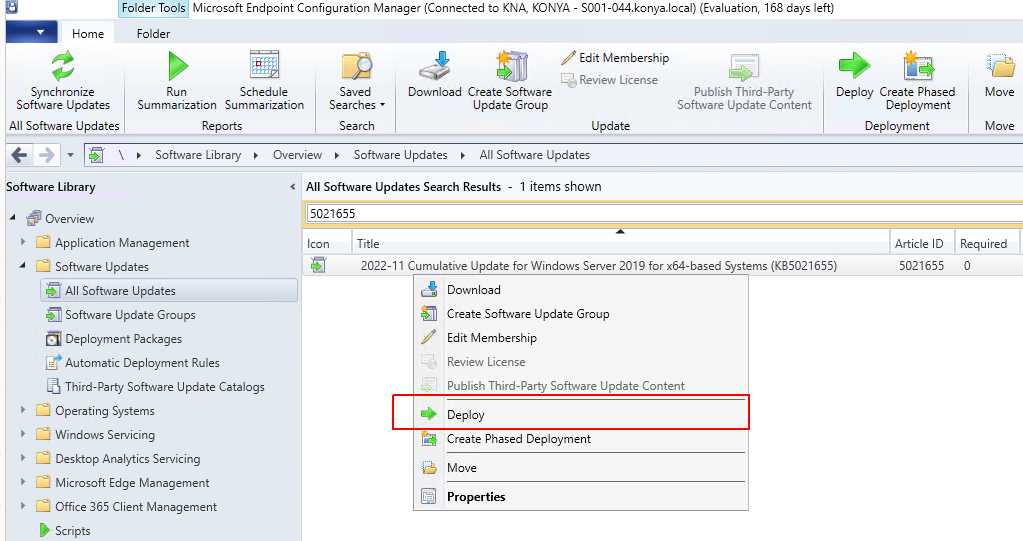The image size is (1023, 541).
Task: Expand Office 365 Client Management node
Action: pyautogui.click(x=23, y=506)
